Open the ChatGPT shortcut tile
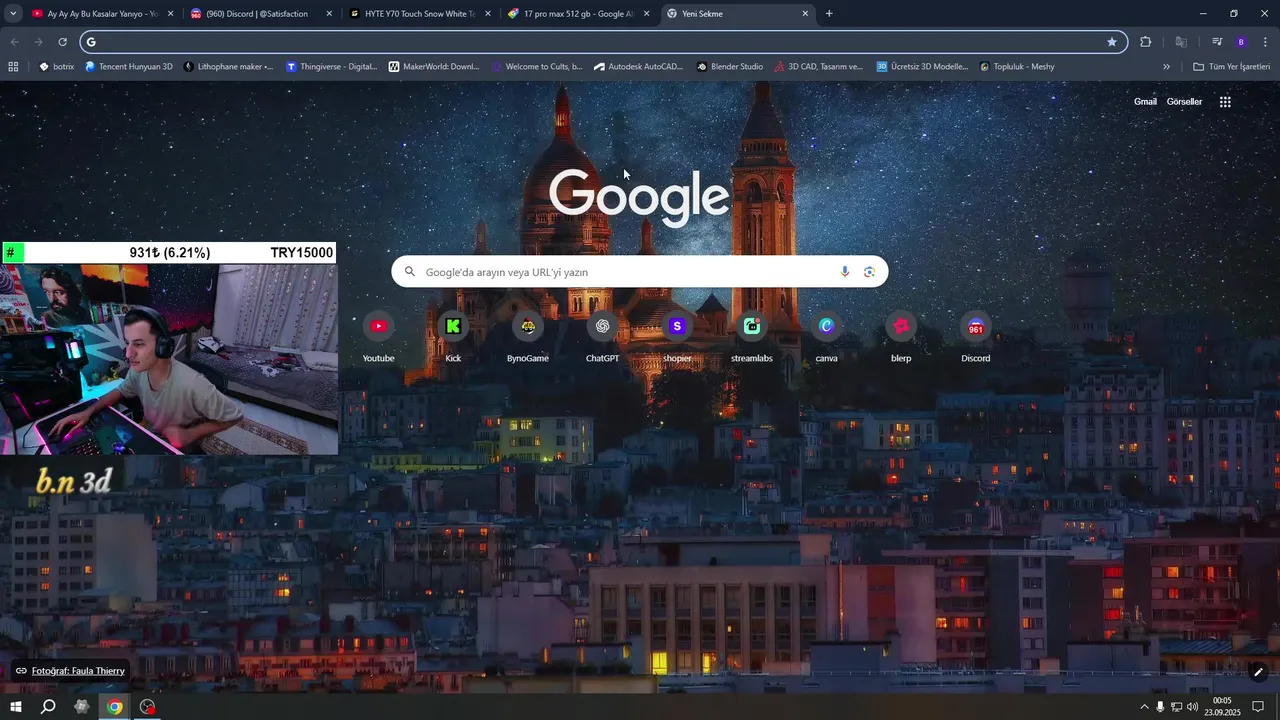Screen dimensions: 1280x720 coord(602,337)
